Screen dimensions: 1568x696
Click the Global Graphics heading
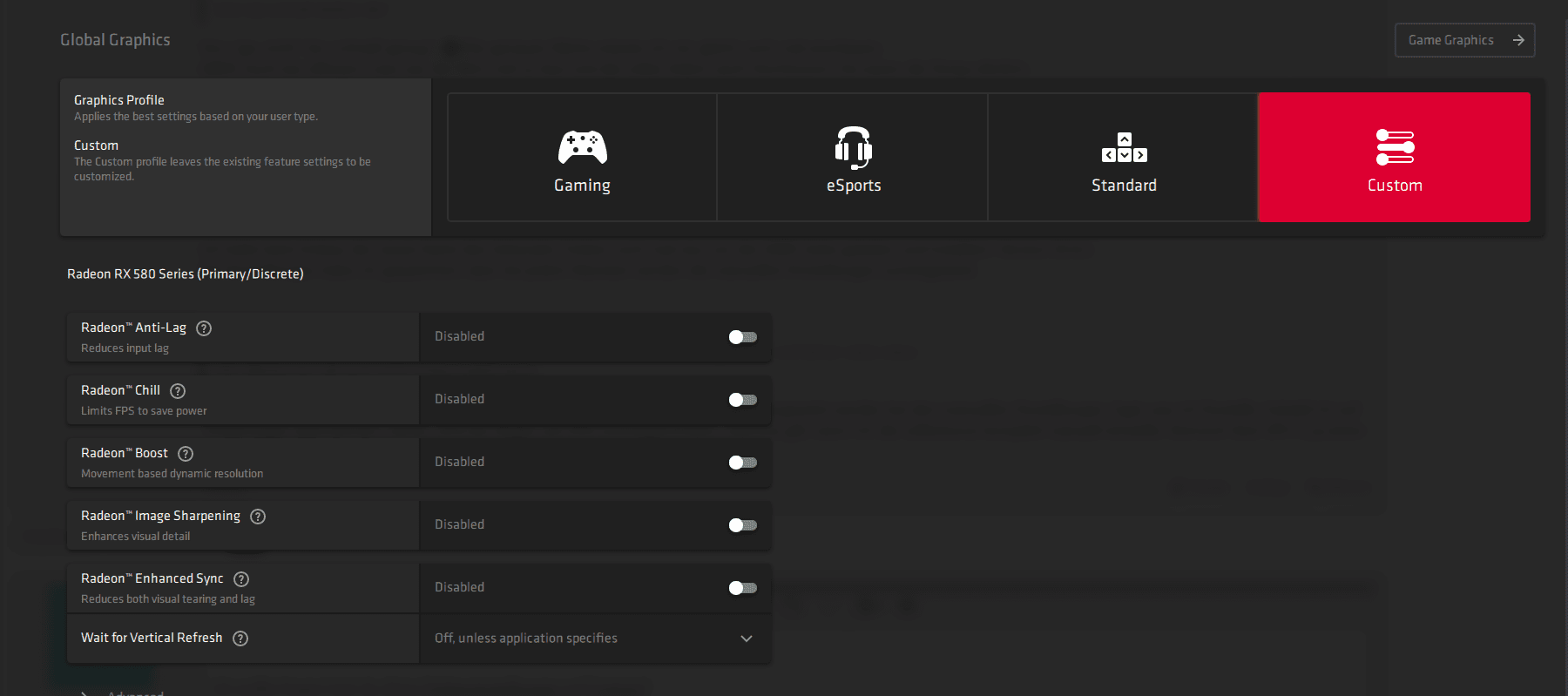coord(115,40)
